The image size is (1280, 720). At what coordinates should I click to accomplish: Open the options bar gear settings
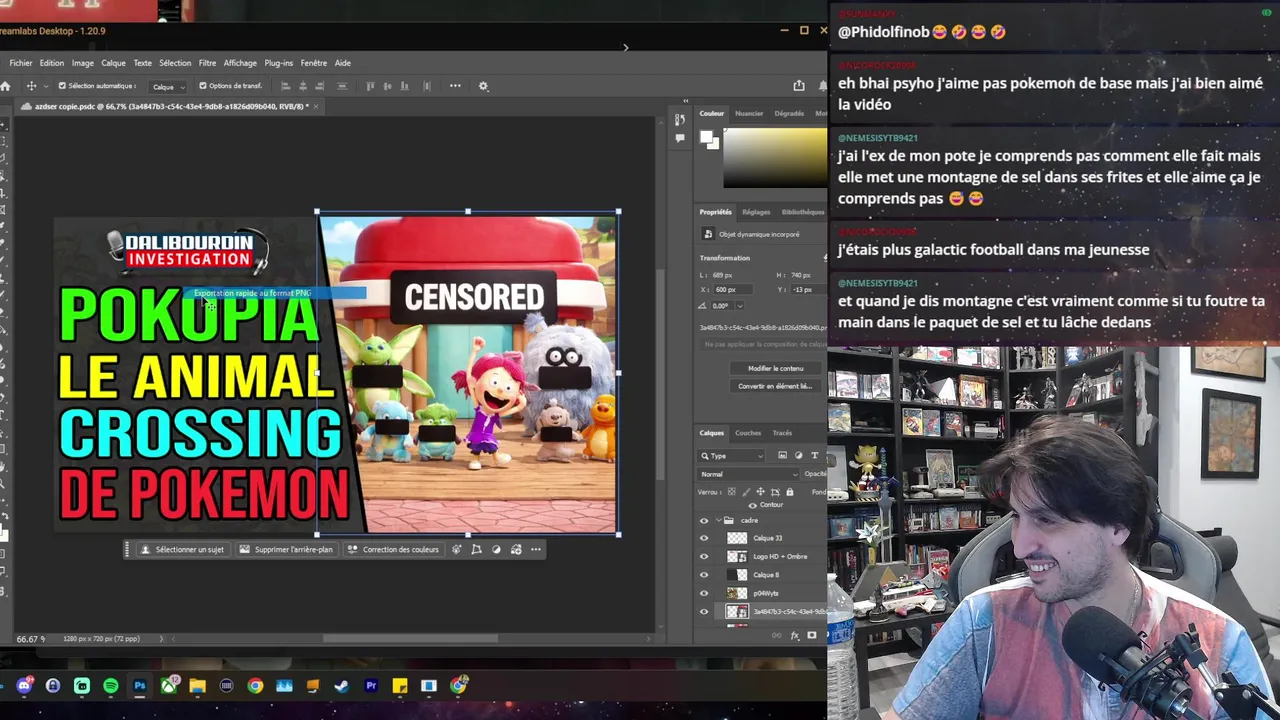click(483, 86)
